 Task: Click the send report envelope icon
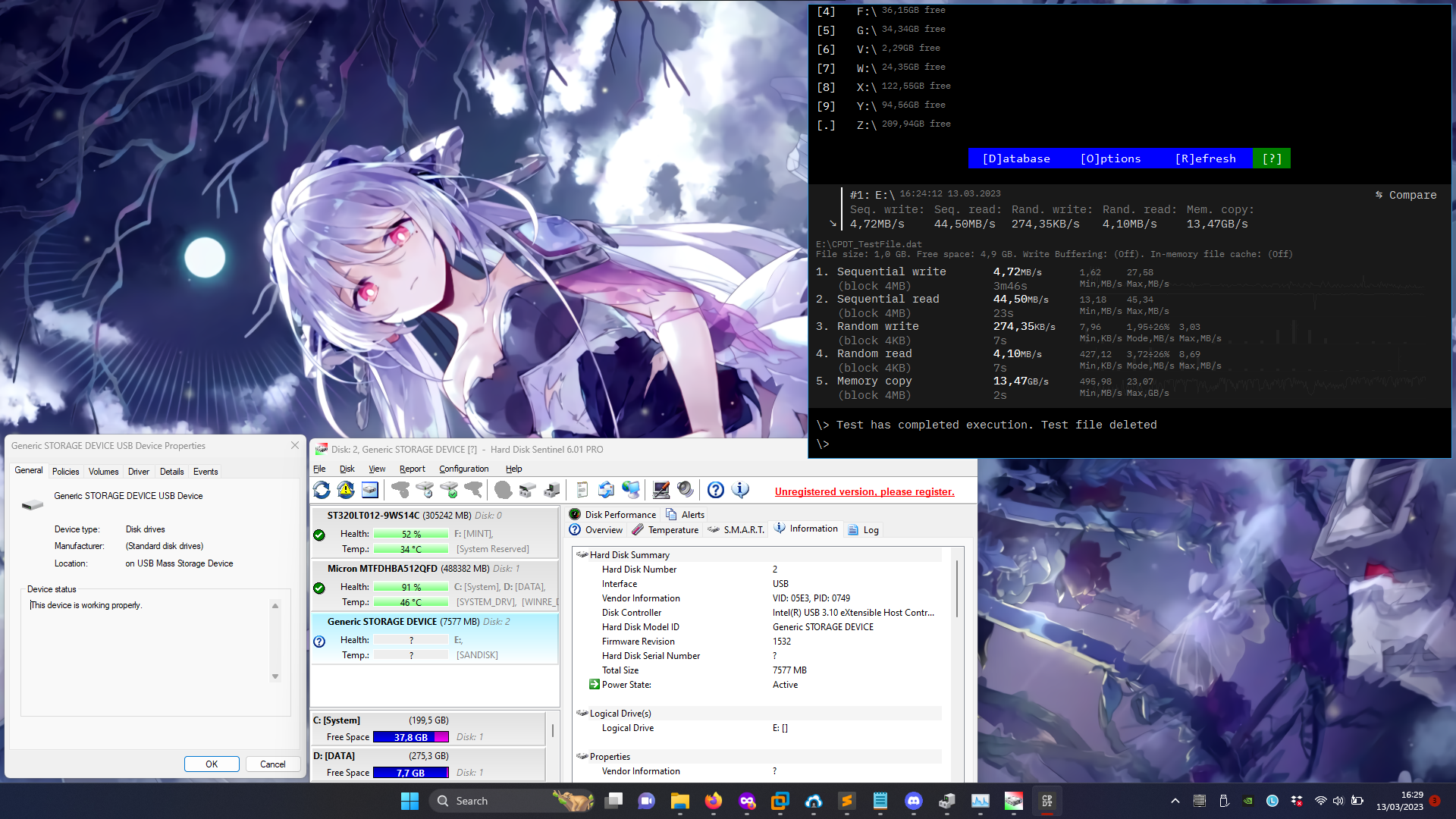click(x=607, y=491)
